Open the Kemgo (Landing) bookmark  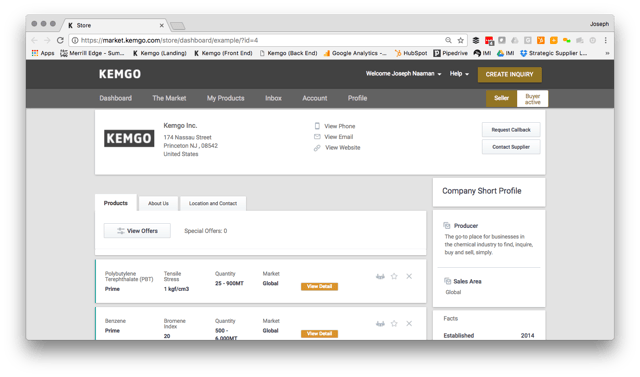159,53
